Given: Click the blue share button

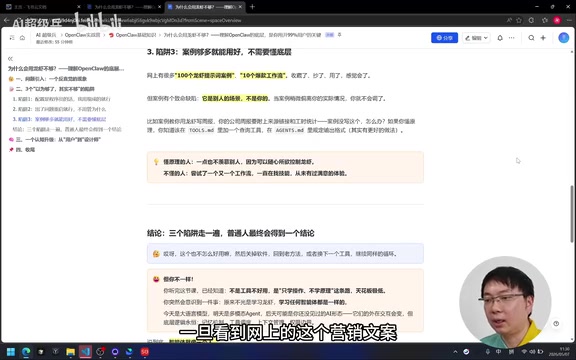Looking at the screenshot, I should pos(444,38).
